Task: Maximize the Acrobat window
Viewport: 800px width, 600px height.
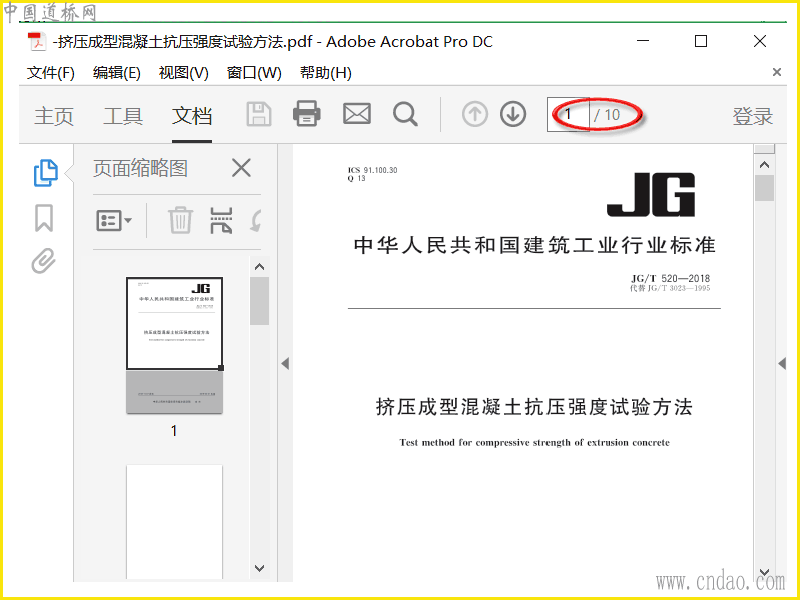Action: [701, 41]
